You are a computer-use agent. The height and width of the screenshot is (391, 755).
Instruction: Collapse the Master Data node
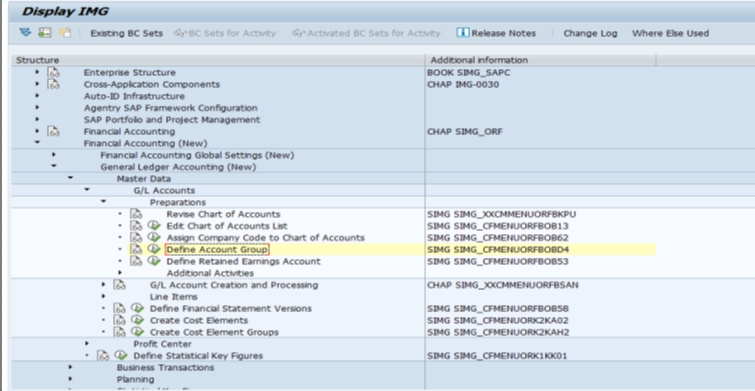click(x=70, y=178)
